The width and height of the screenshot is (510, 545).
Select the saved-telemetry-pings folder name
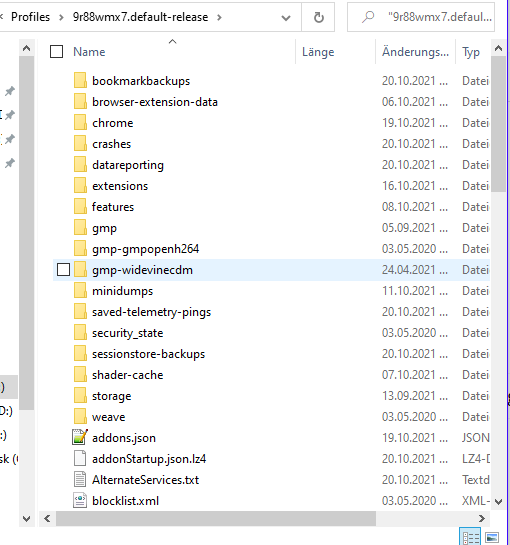tap(151, 312)
